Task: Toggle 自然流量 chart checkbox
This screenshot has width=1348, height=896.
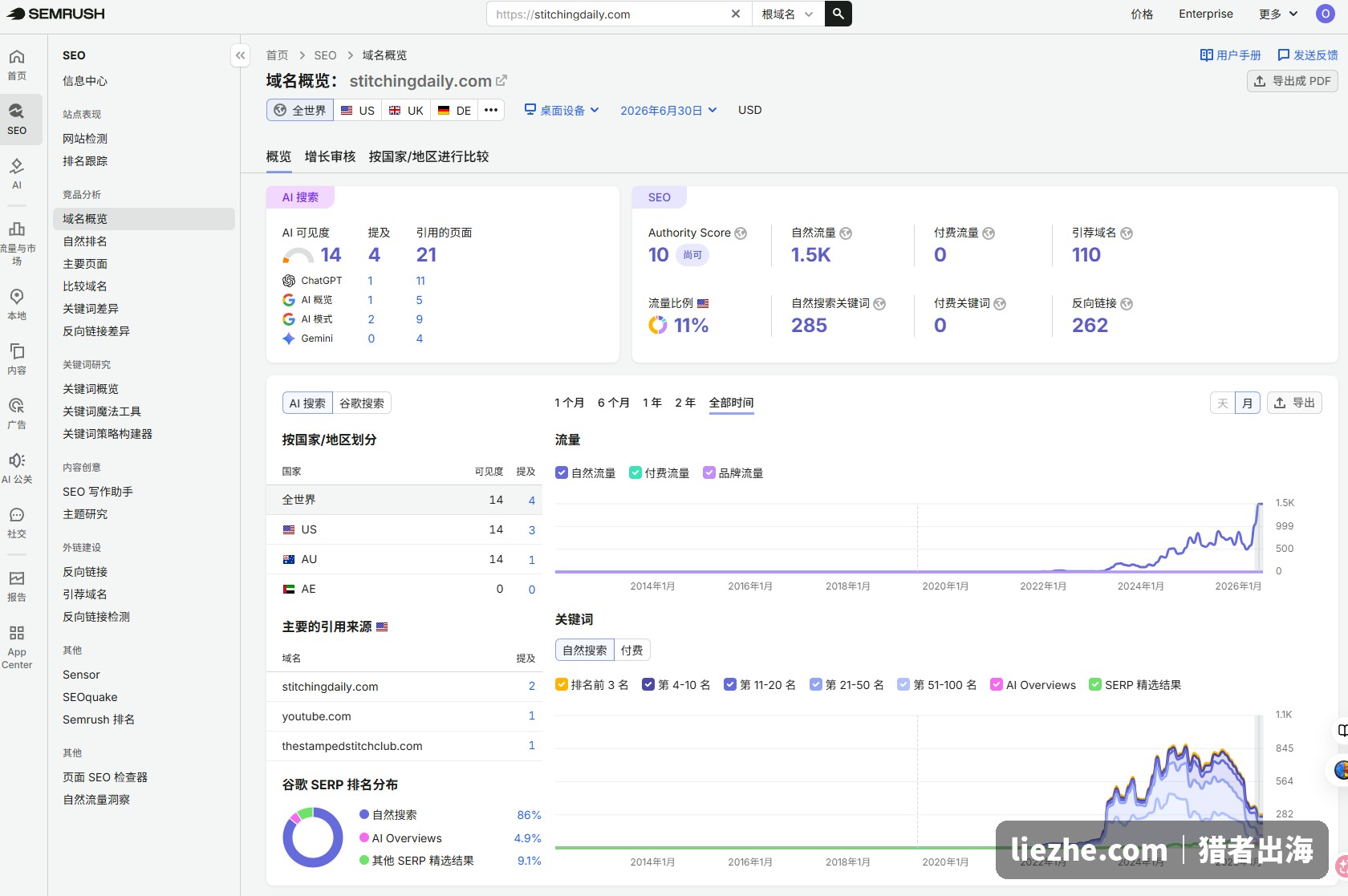Action: coord(562,473)
